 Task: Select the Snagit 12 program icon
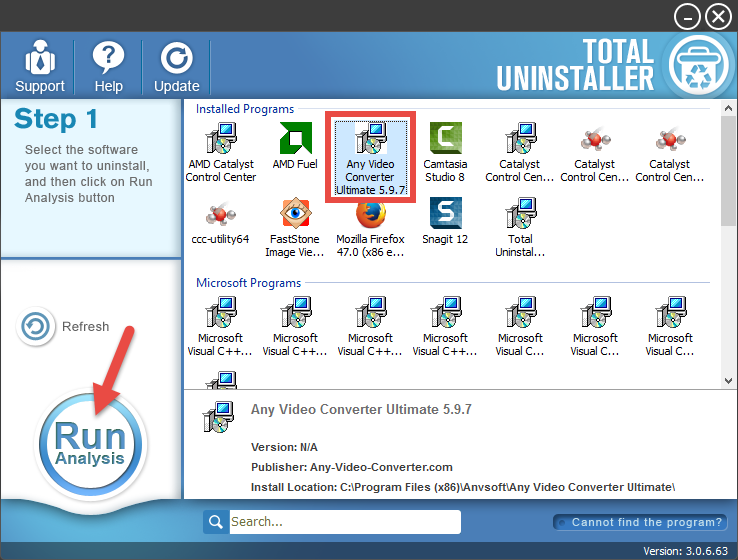click(x=445, y=221)
